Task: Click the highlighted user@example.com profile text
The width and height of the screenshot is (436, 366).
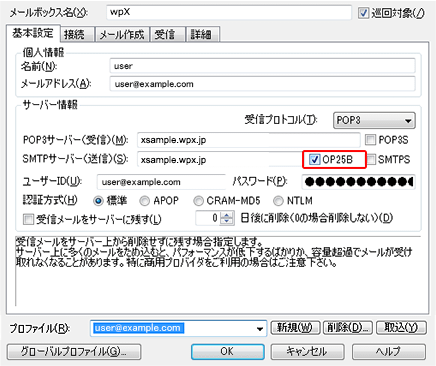Action: click(x=138, y=328)
